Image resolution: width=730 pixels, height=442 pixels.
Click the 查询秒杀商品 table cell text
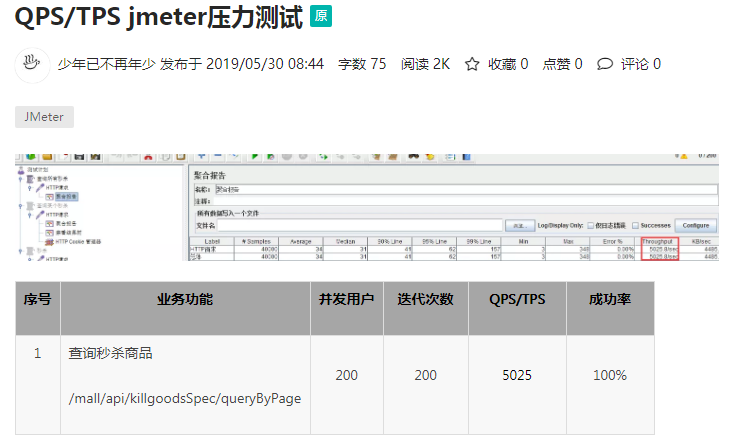(110, 353)
